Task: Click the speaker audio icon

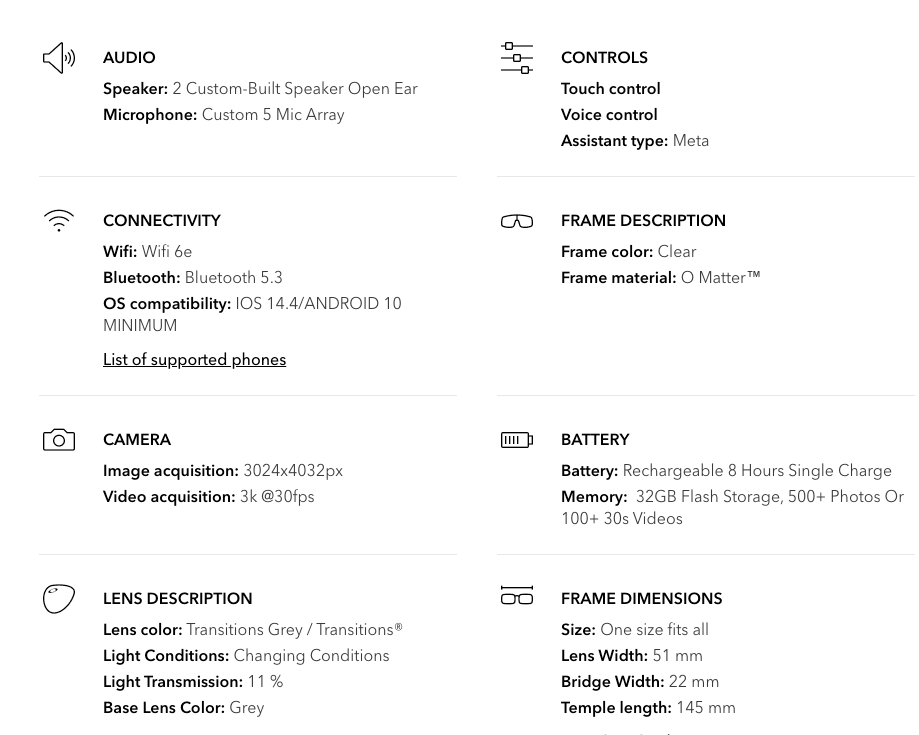Action: [59, 58]
